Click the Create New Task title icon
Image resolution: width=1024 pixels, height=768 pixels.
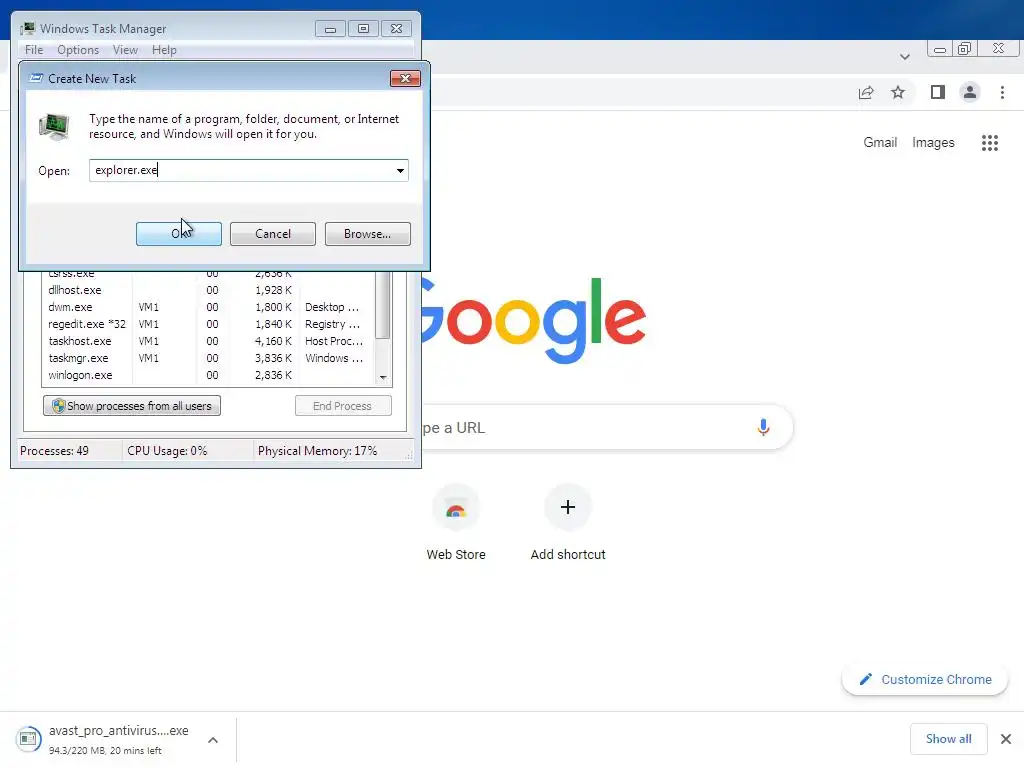click(37, 78)
